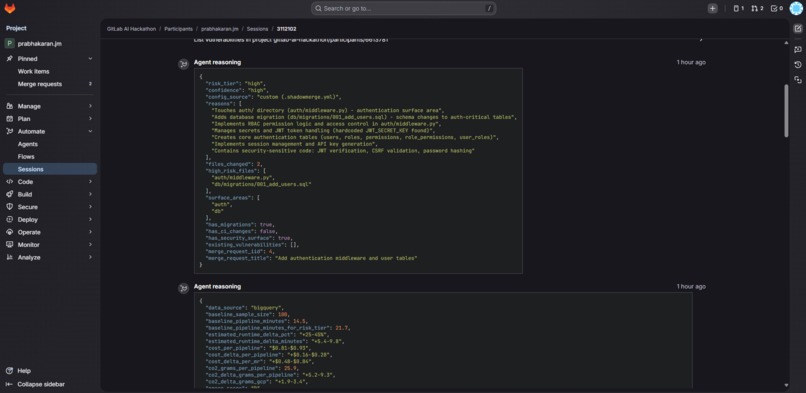This screenshot has width=806, height=393.
Task: Collapse the Pinned section chevron
Action: (x=90, y=59)
